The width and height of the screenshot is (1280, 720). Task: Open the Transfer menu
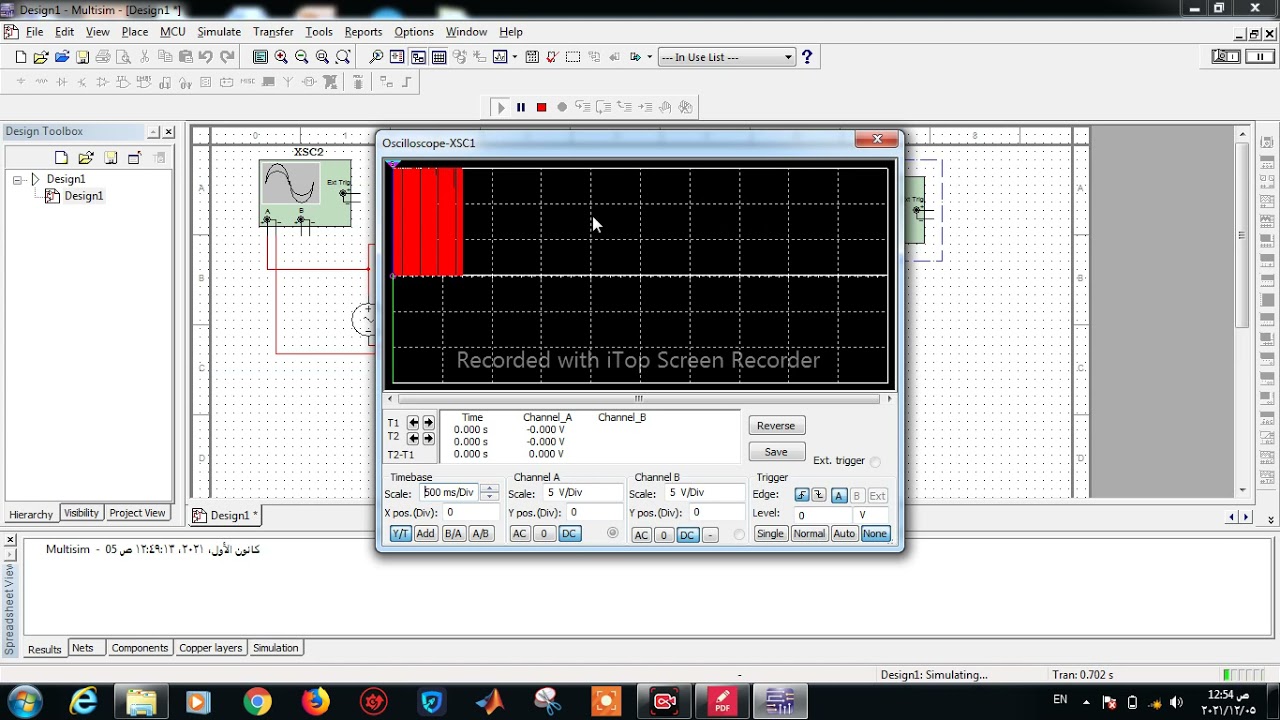click(x=273, y=32)
